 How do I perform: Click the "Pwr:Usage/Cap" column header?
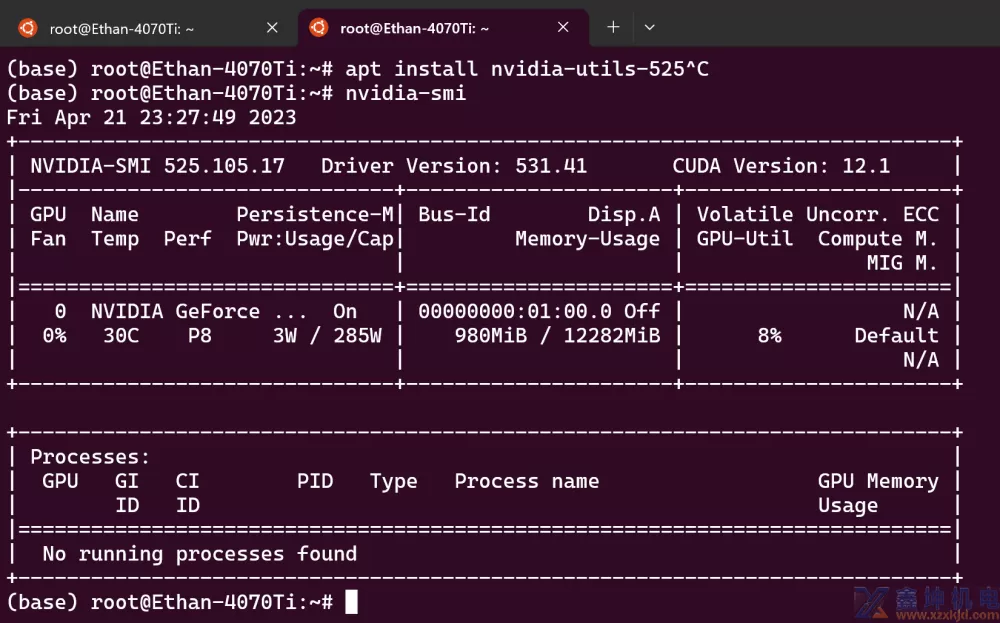(315, 239)
